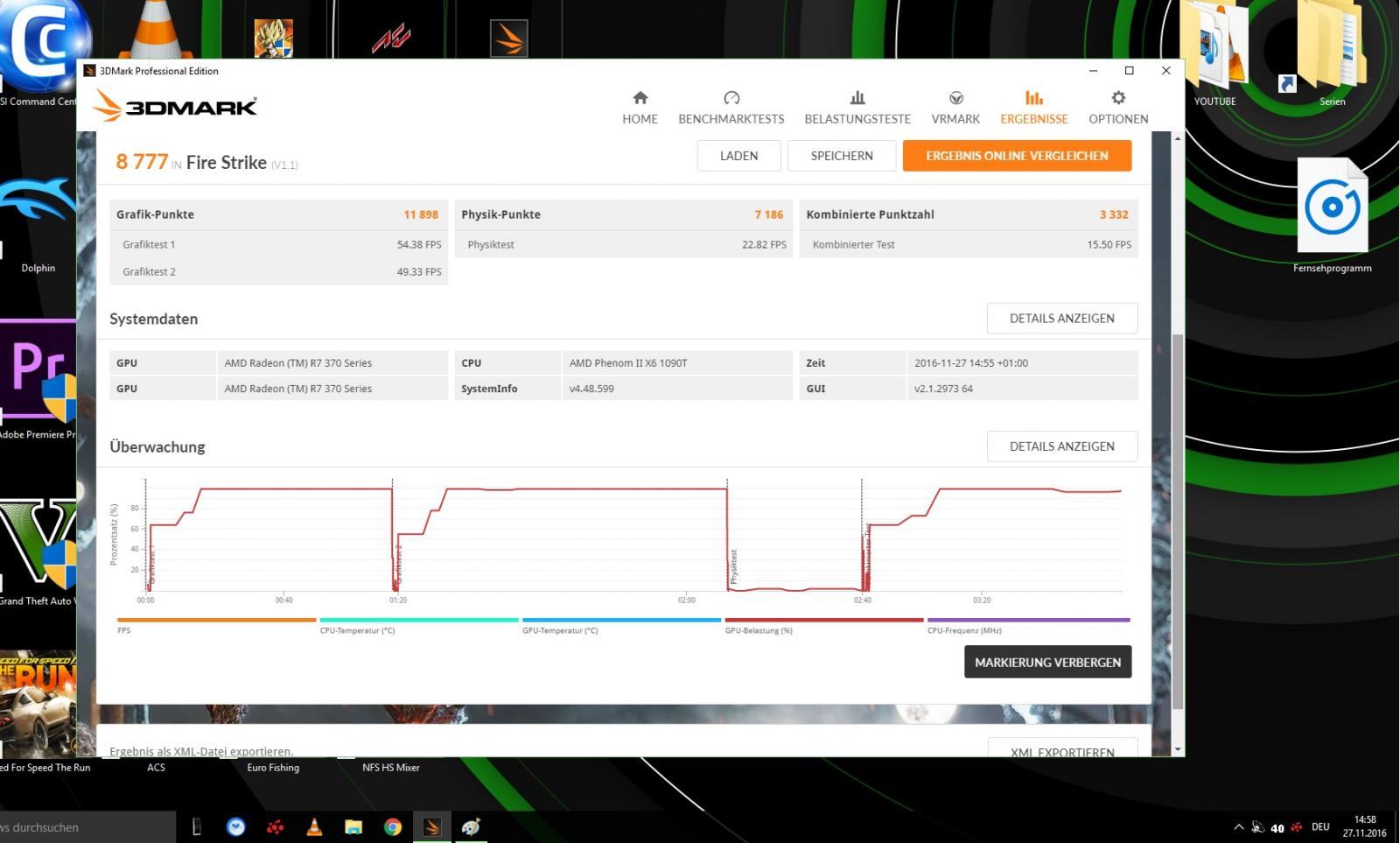Open the VLC desktop icon
This screenshot has width=1400, height=843.
point(156,29)
